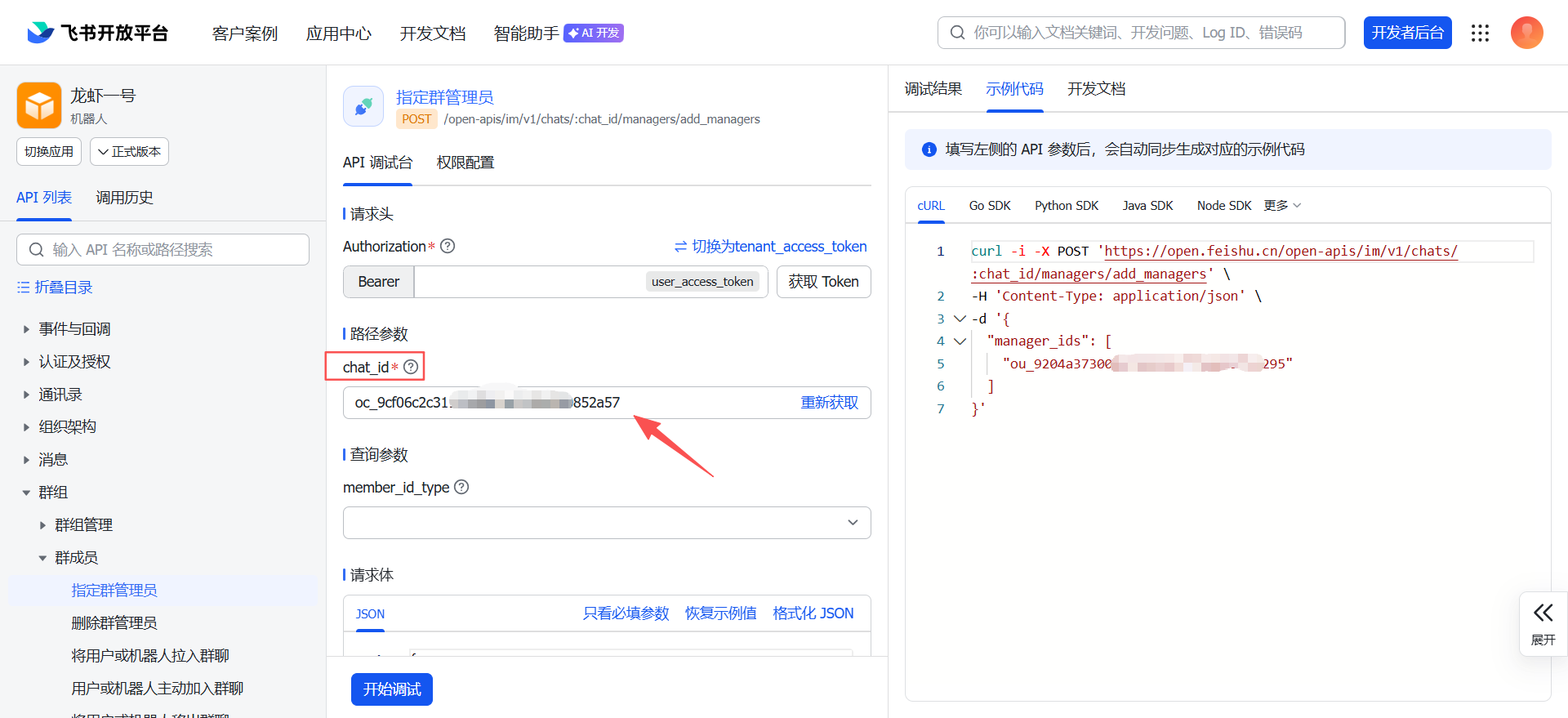The height and width of the screenshot is (718, 1568).
Task: Click the 恢复示例值 link
Action: point(720,613)
